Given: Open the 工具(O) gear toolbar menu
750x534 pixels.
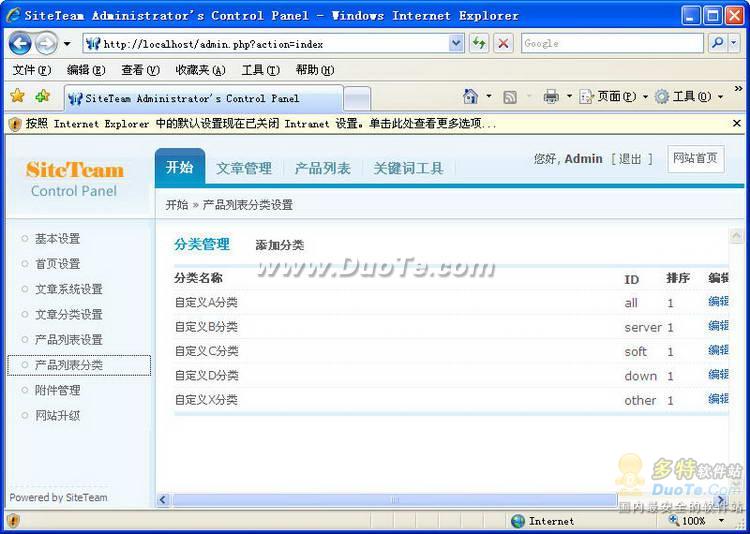Looking at the screenshot, I should click(689, 97).
